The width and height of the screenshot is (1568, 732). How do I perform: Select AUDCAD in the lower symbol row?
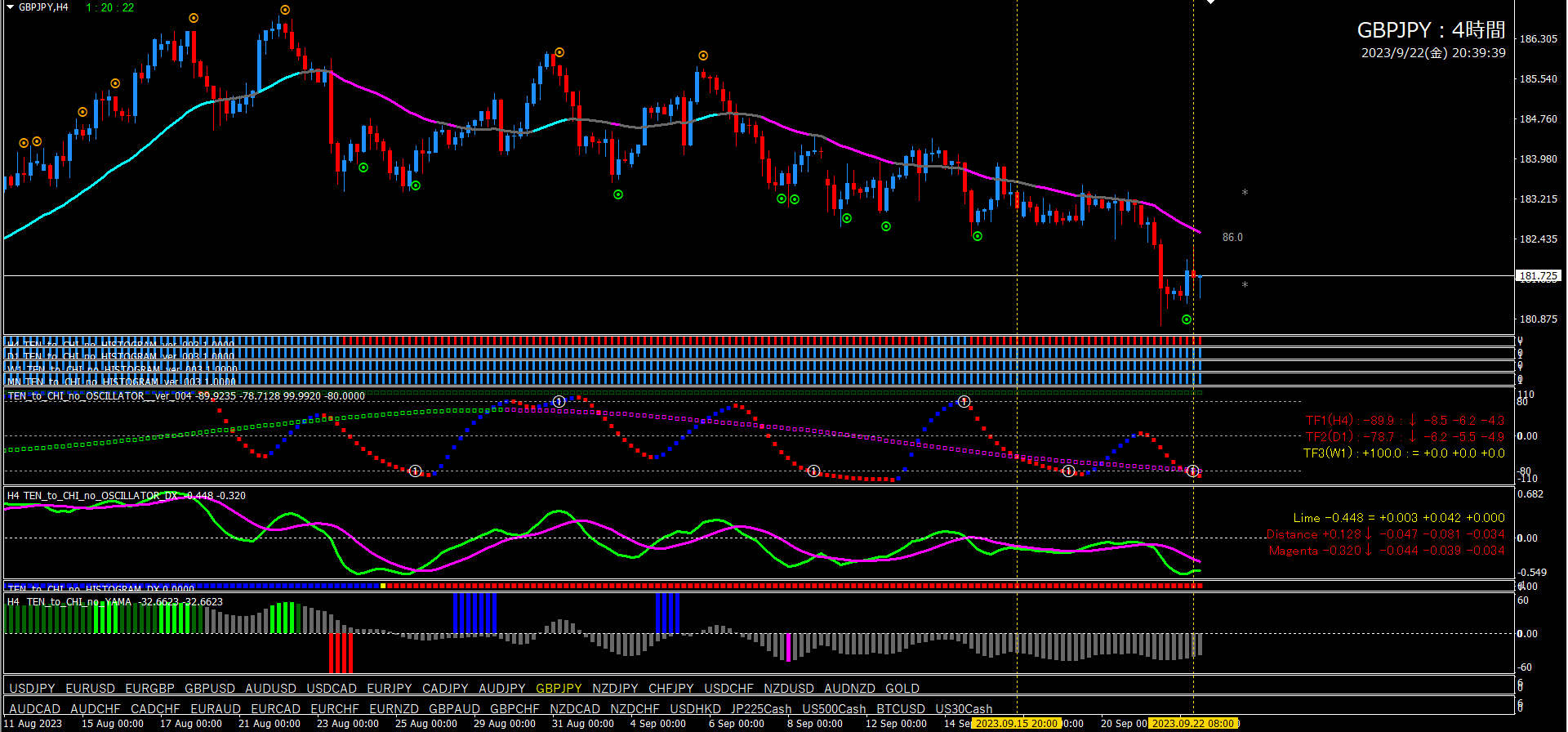click(x=34, y=709)
